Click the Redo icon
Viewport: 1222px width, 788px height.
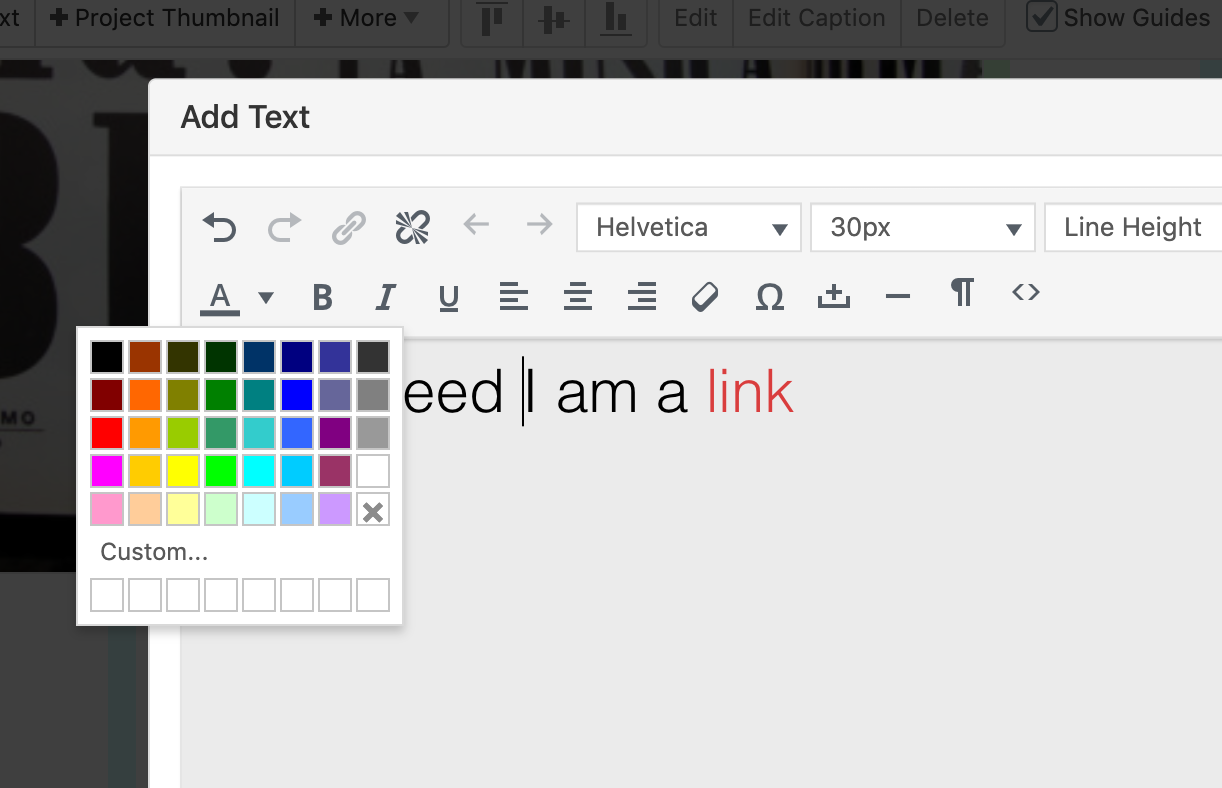pyautogui.click(x=283, y=227)
